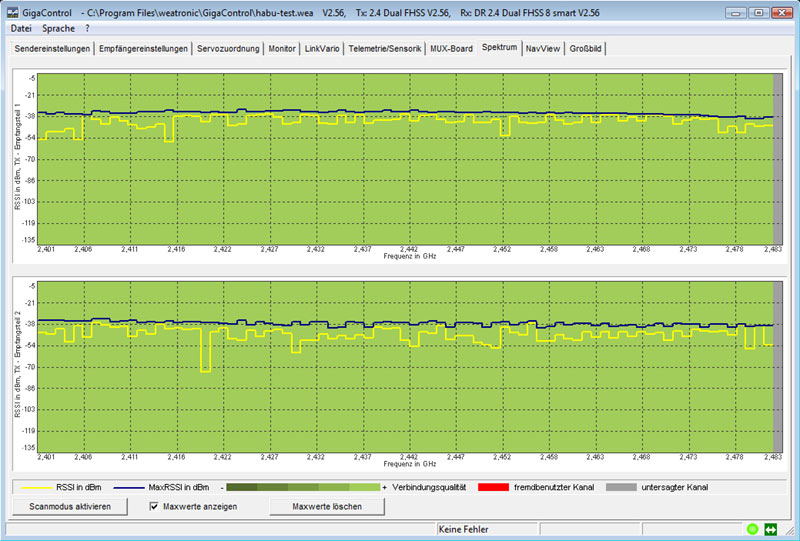
Task: Click the GigaControl app icon in title bar
Action: [12, 13]
